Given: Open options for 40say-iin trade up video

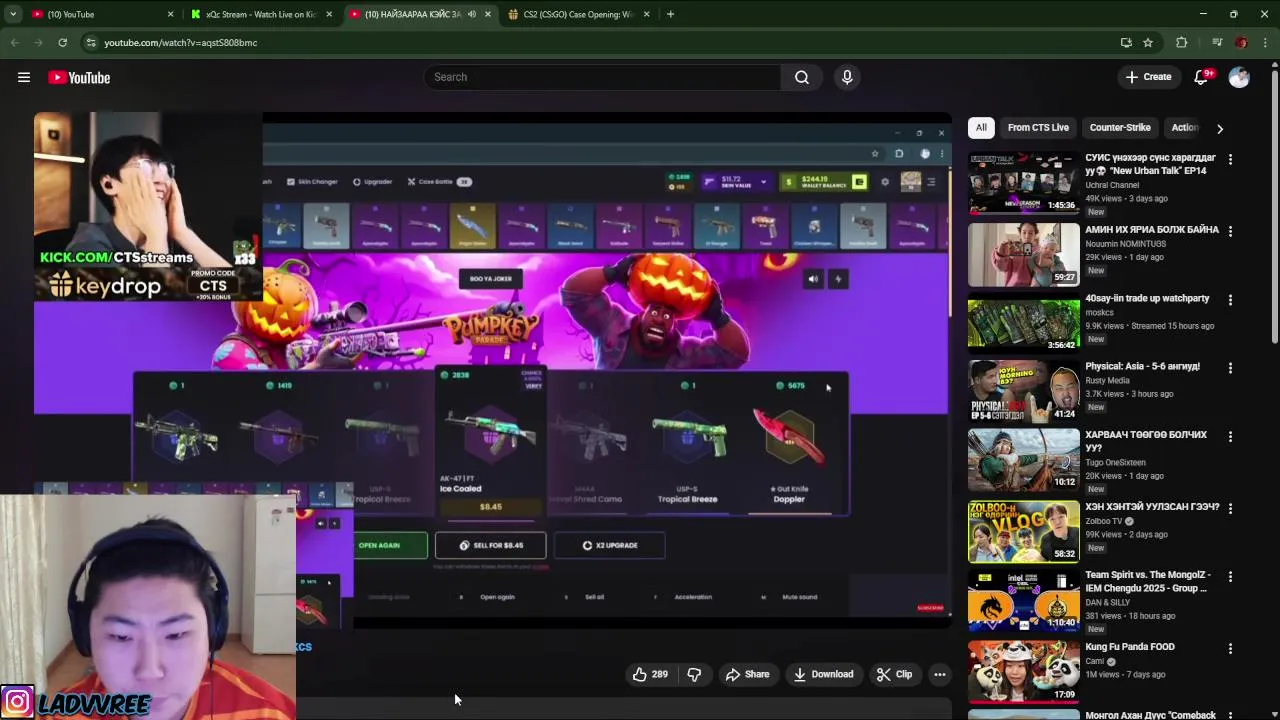Looking at the screenshot, I should (x=1230, y=300).
